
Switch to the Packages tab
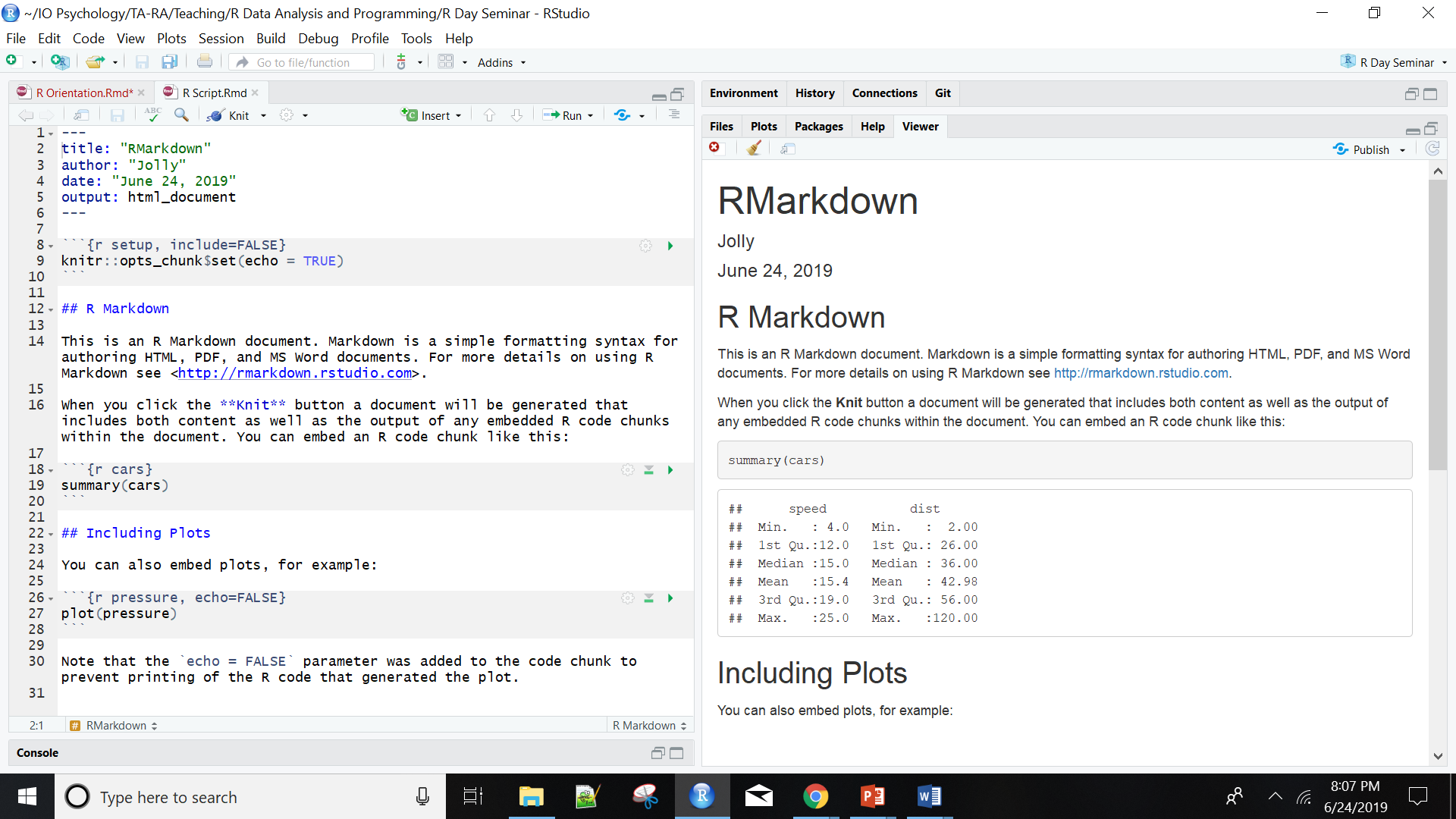point(818,126)
